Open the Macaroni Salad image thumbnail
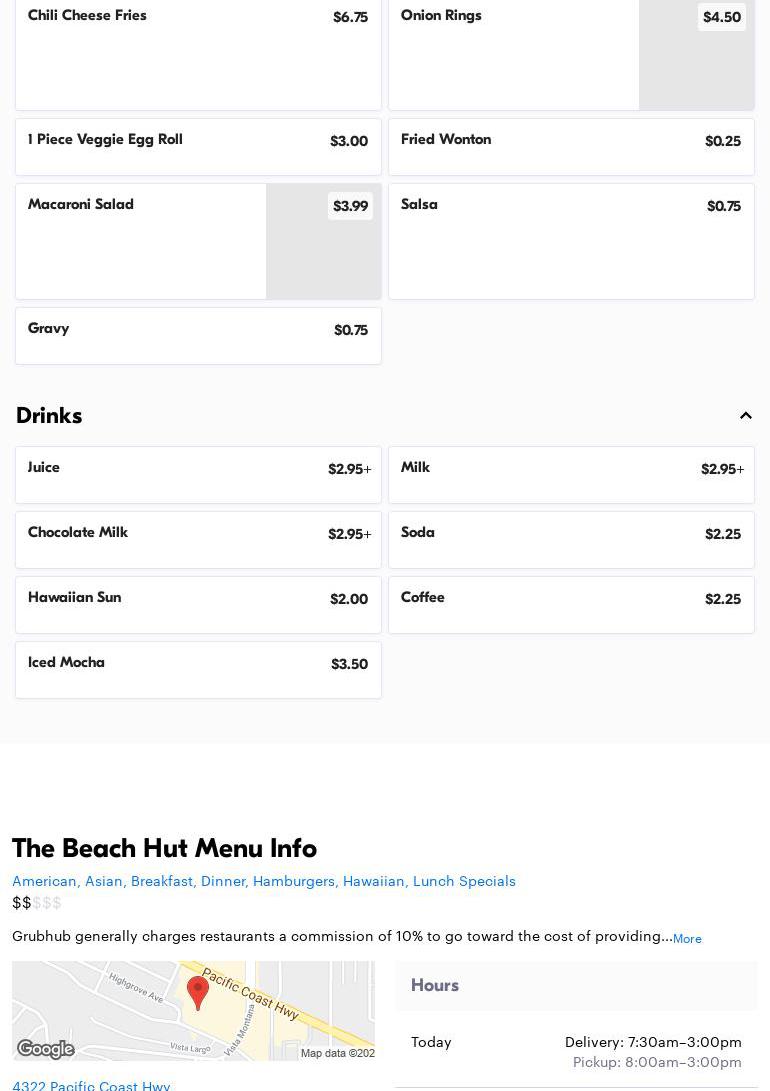 coord(323,242)
